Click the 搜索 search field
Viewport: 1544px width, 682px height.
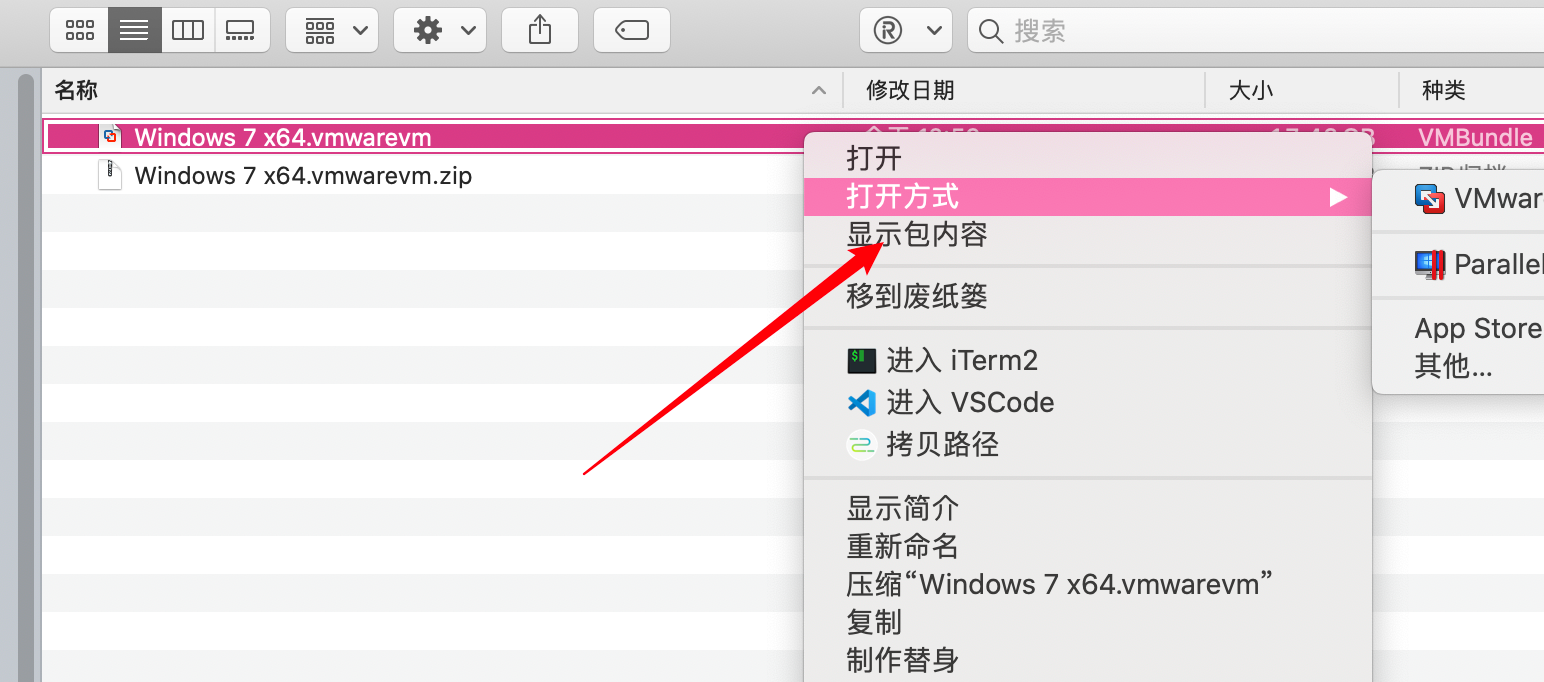(x=1256, y=31)
